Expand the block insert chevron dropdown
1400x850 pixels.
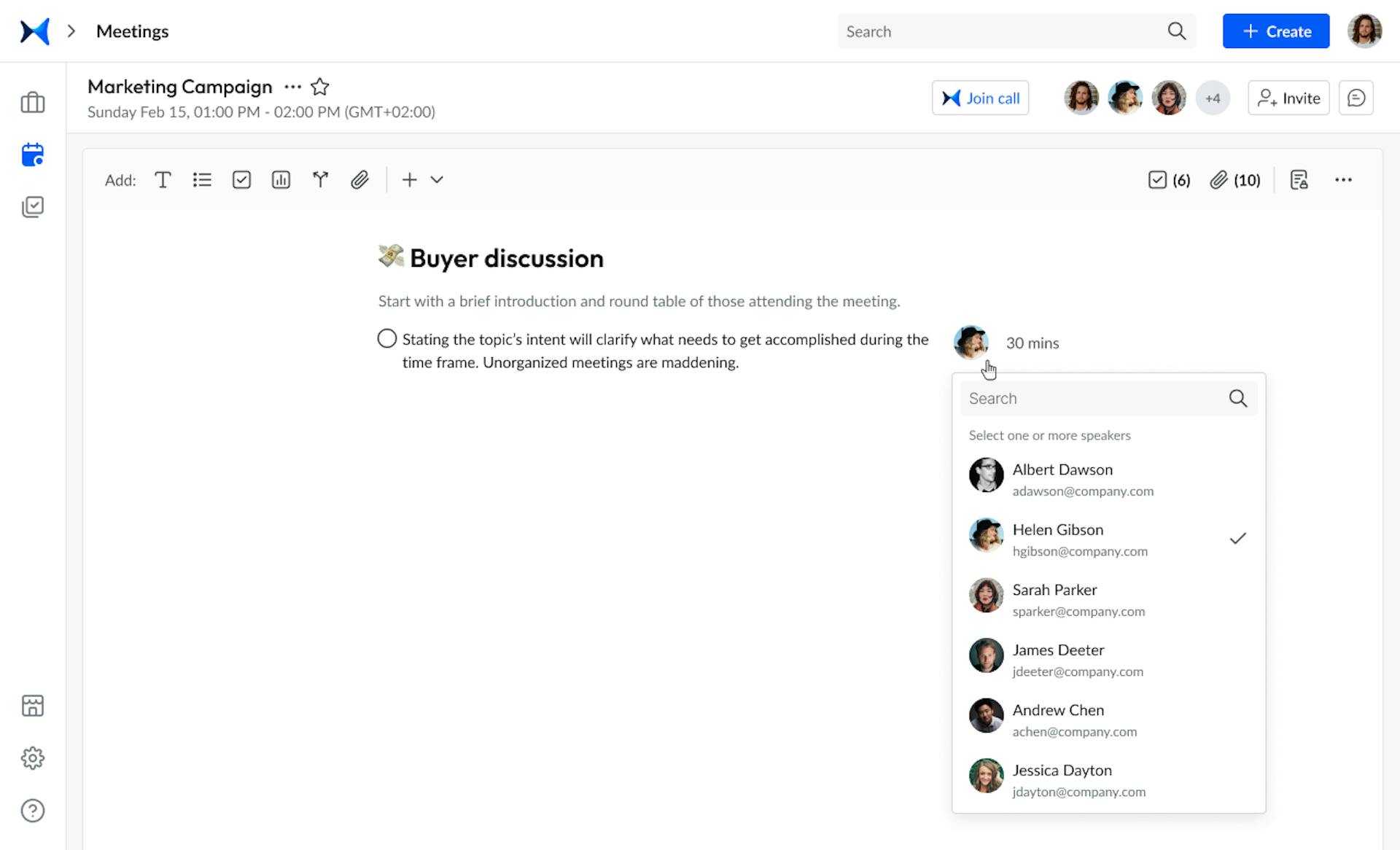pos(437,179)
